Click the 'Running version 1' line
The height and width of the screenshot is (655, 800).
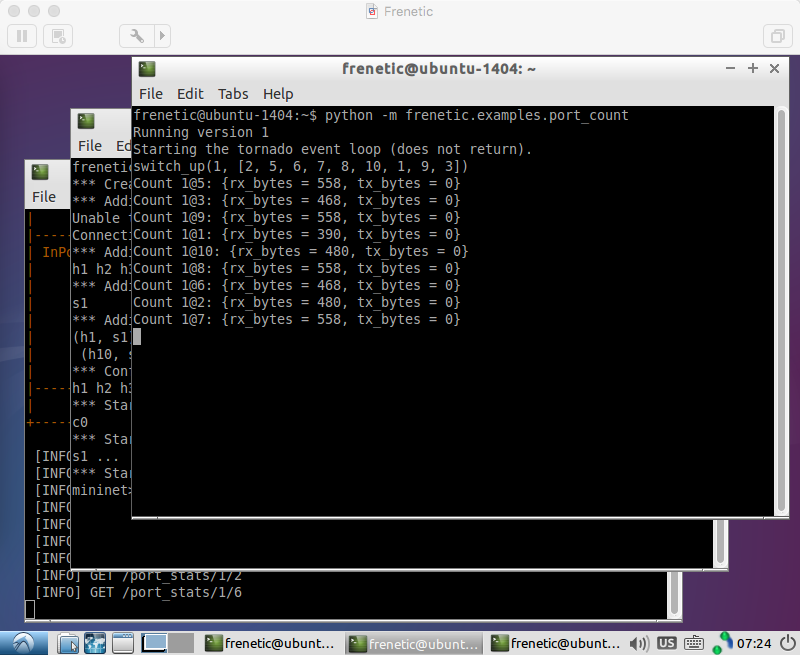tap(201, 133)
